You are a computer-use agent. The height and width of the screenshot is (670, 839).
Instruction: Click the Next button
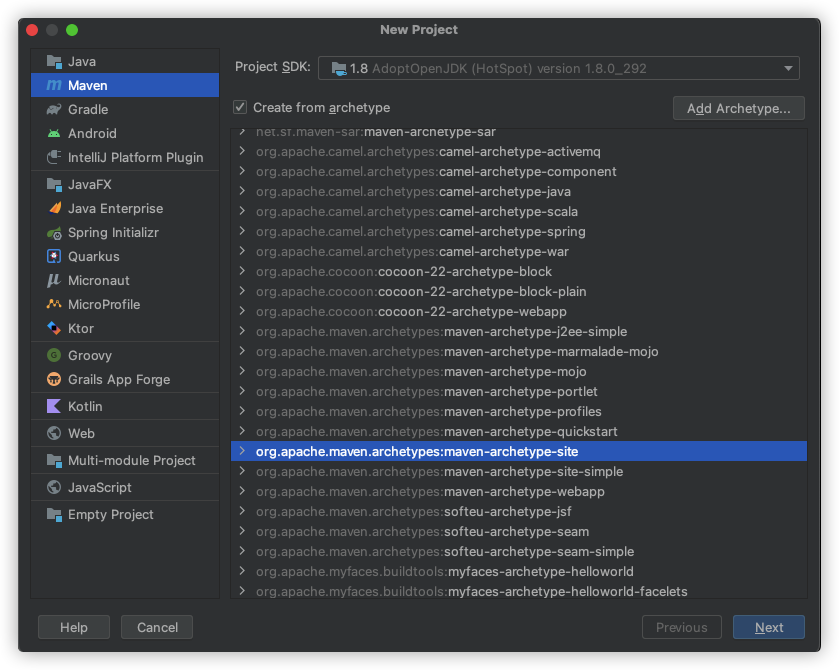(768, 627)
